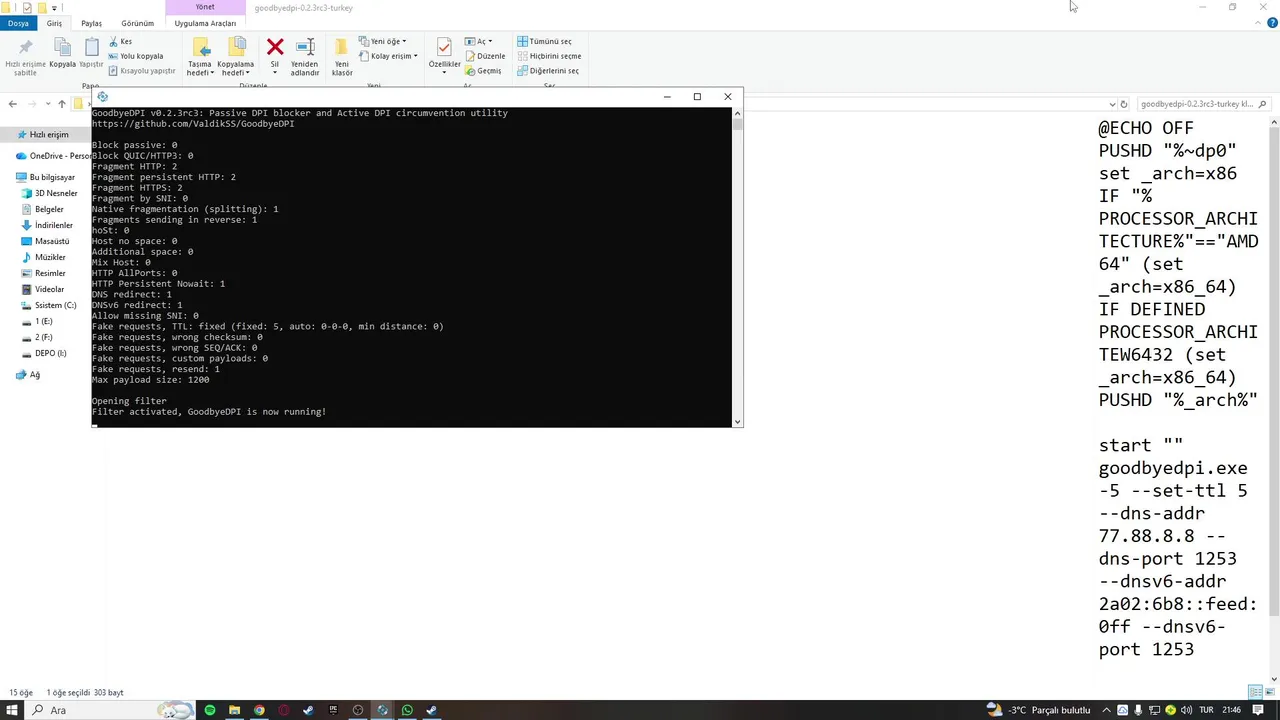Viewport: 1280px width, 720px height.
Task: Click Yolu kopyala in ribbon
Action: click(x=136, y=56)
